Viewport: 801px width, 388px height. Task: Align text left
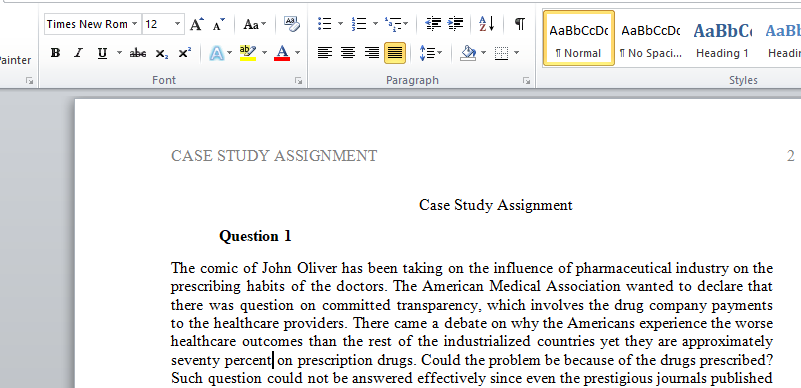click(x=325, y=53)
